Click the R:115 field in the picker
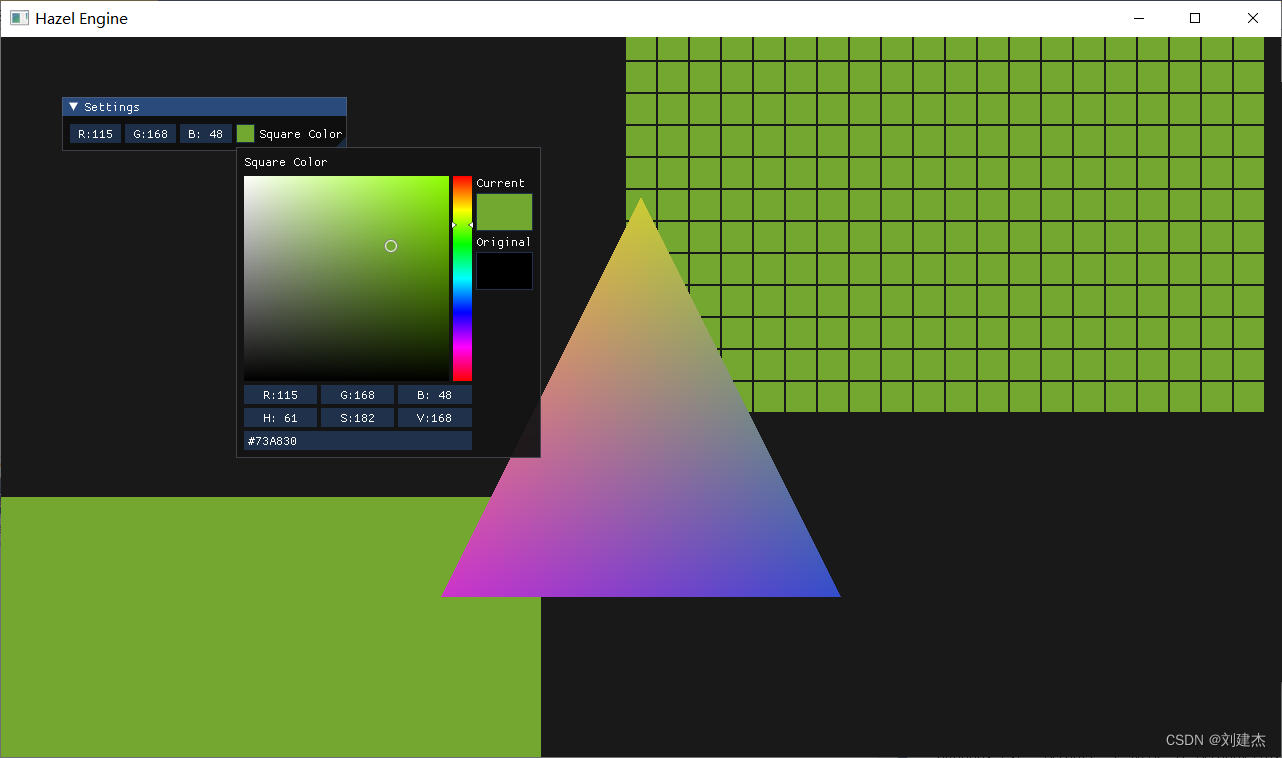Screen dimensions: 1282x758 tap(280, 394)
